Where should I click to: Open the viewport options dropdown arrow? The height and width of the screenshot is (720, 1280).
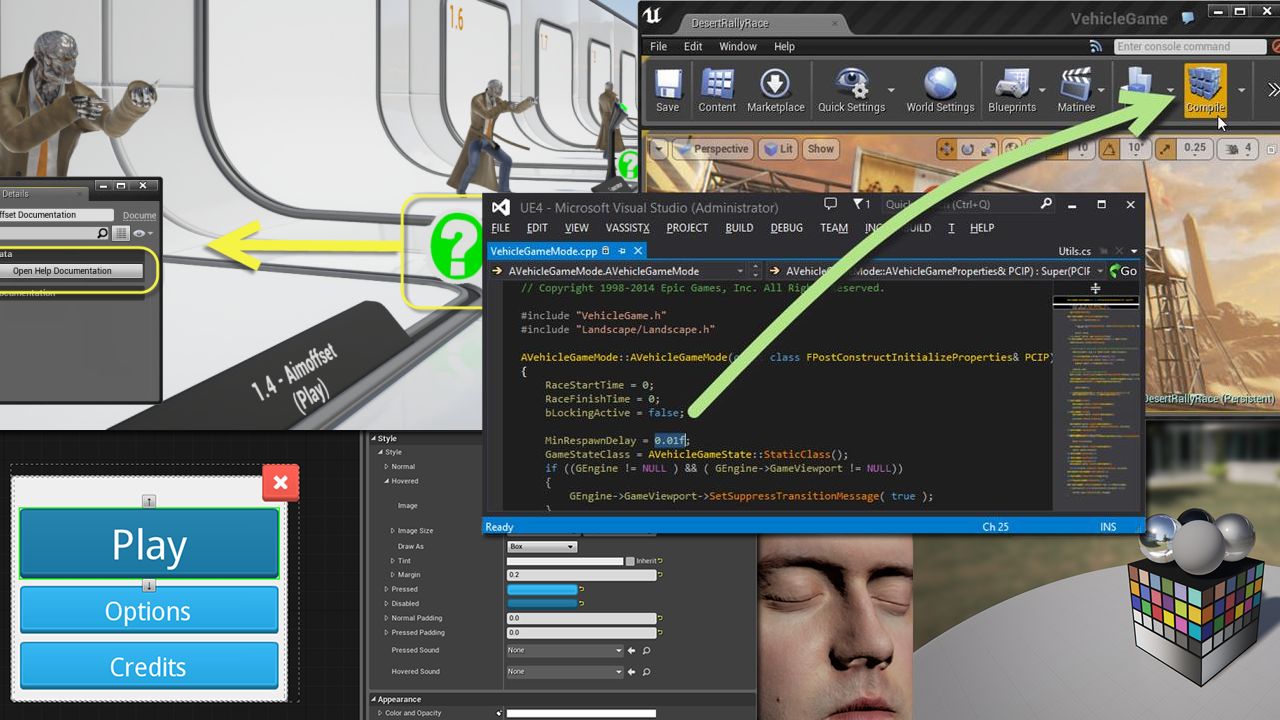click(x=658, y=149)
